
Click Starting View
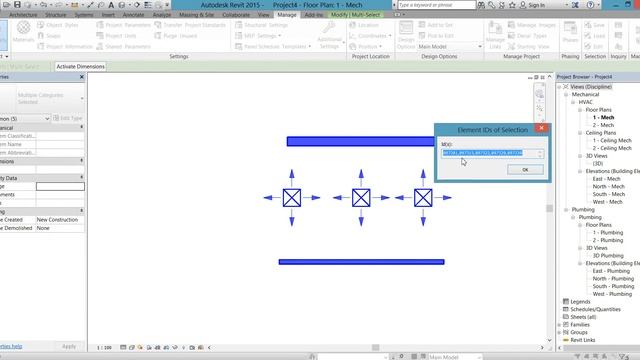pos(528,47)
